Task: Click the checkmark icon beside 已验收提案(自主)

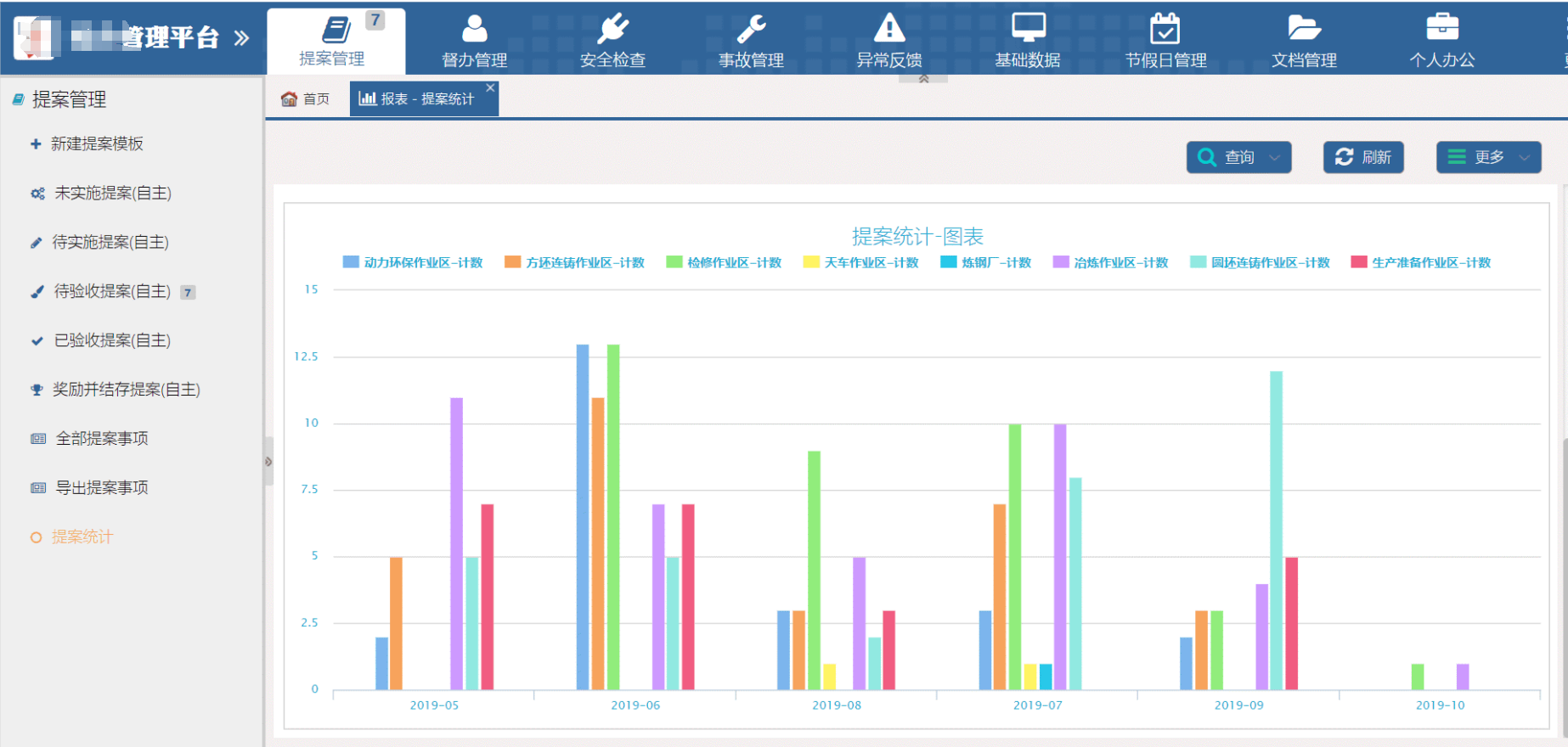Action: coord(37,341)
